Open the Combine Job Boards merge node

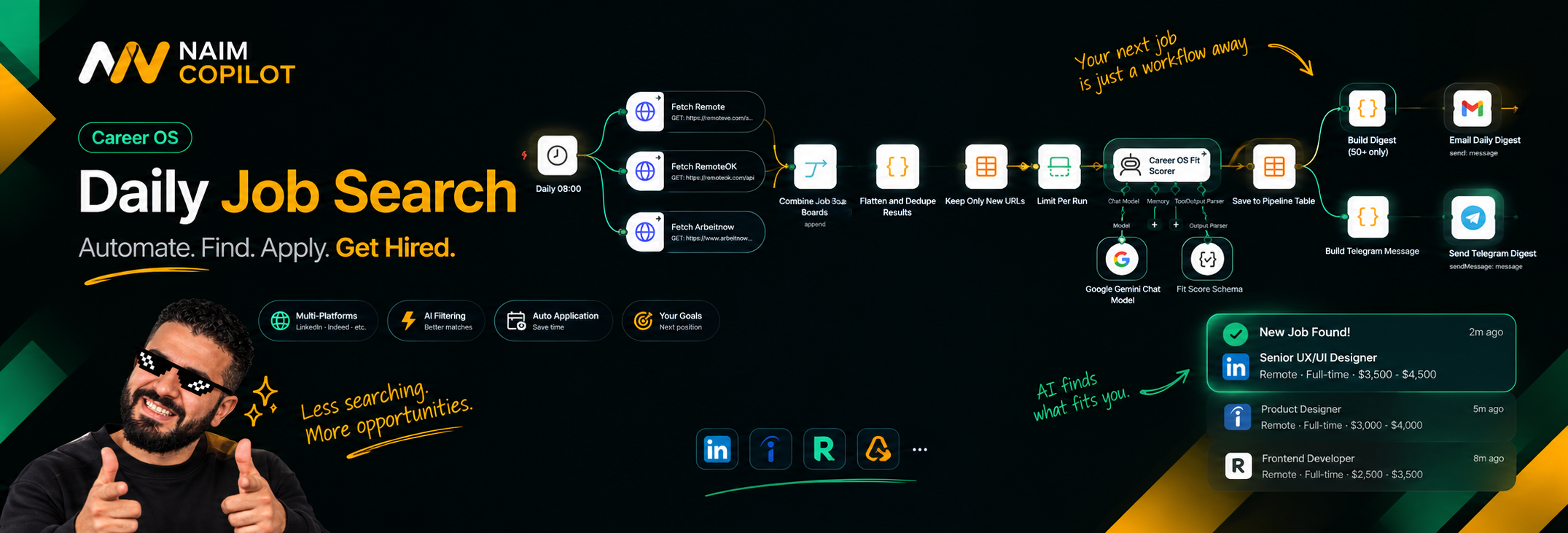tap(815, 167)
